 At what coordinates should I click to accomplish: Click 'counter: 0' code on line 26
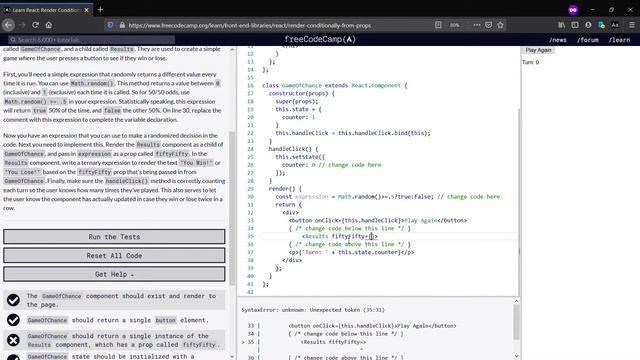click(x=299, y=165)
